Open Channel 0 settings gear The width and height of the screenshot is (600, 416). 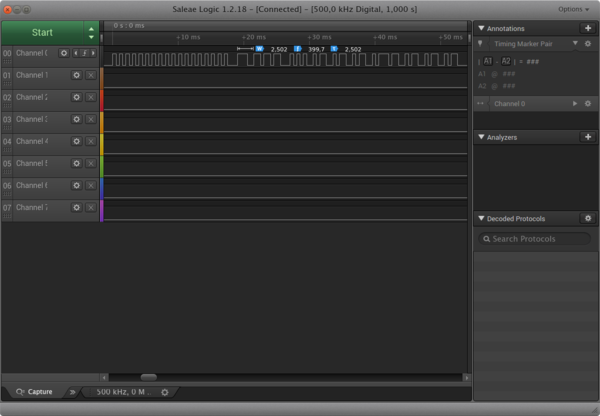tap(64, 53)
